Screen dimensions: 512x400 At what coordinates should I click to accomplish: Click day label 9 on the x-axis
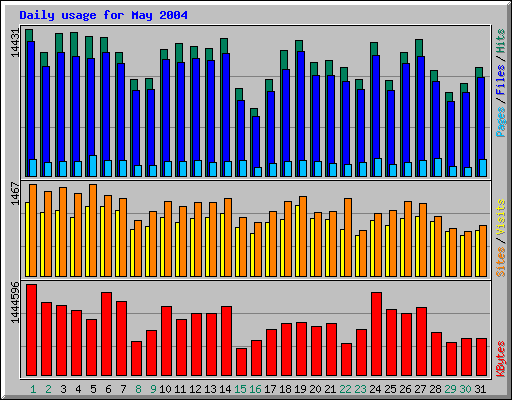(x=153, y=389)
